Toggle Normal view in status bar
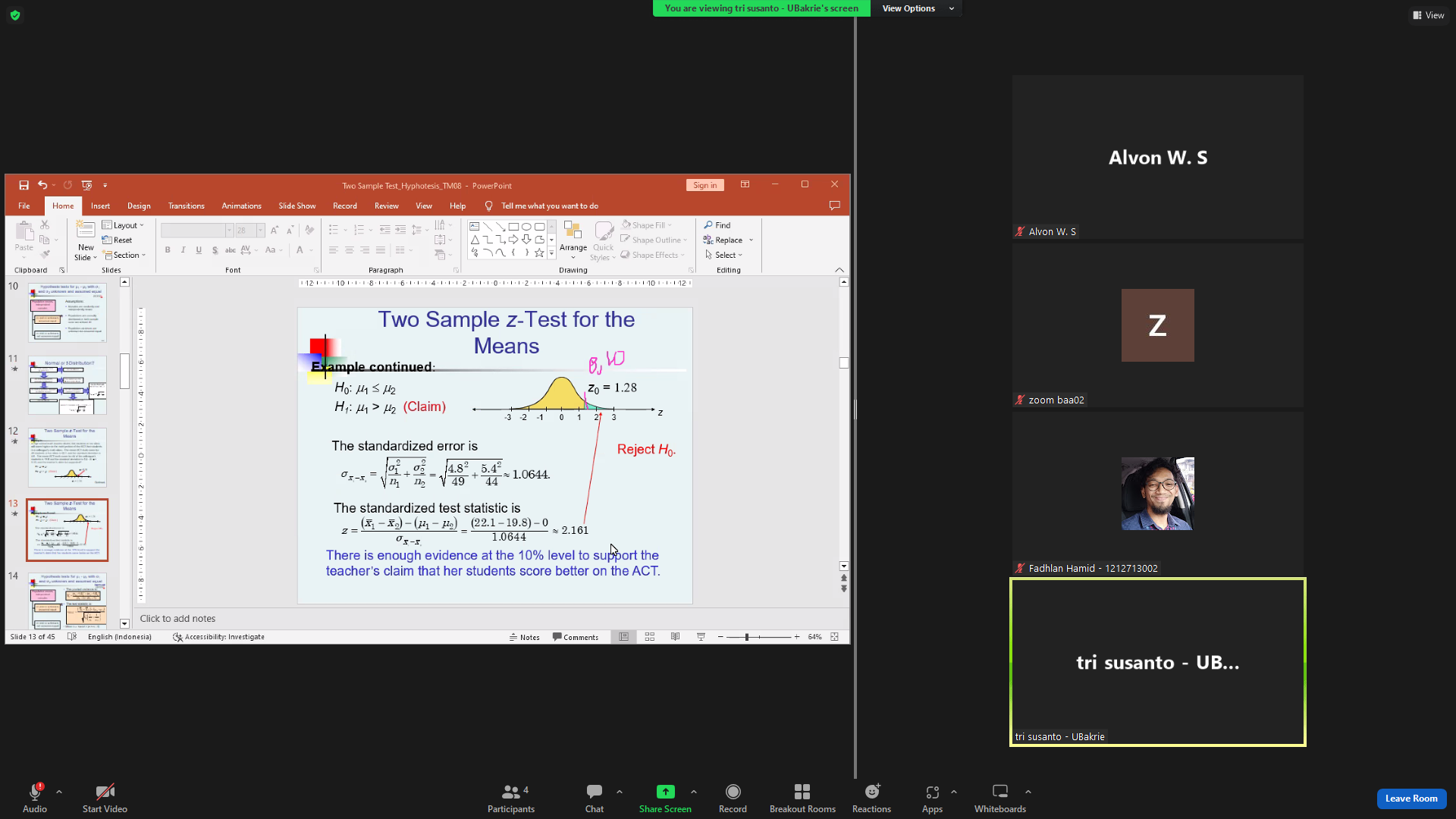Viewport: 1456px width, 819px height. pos(624,637)
